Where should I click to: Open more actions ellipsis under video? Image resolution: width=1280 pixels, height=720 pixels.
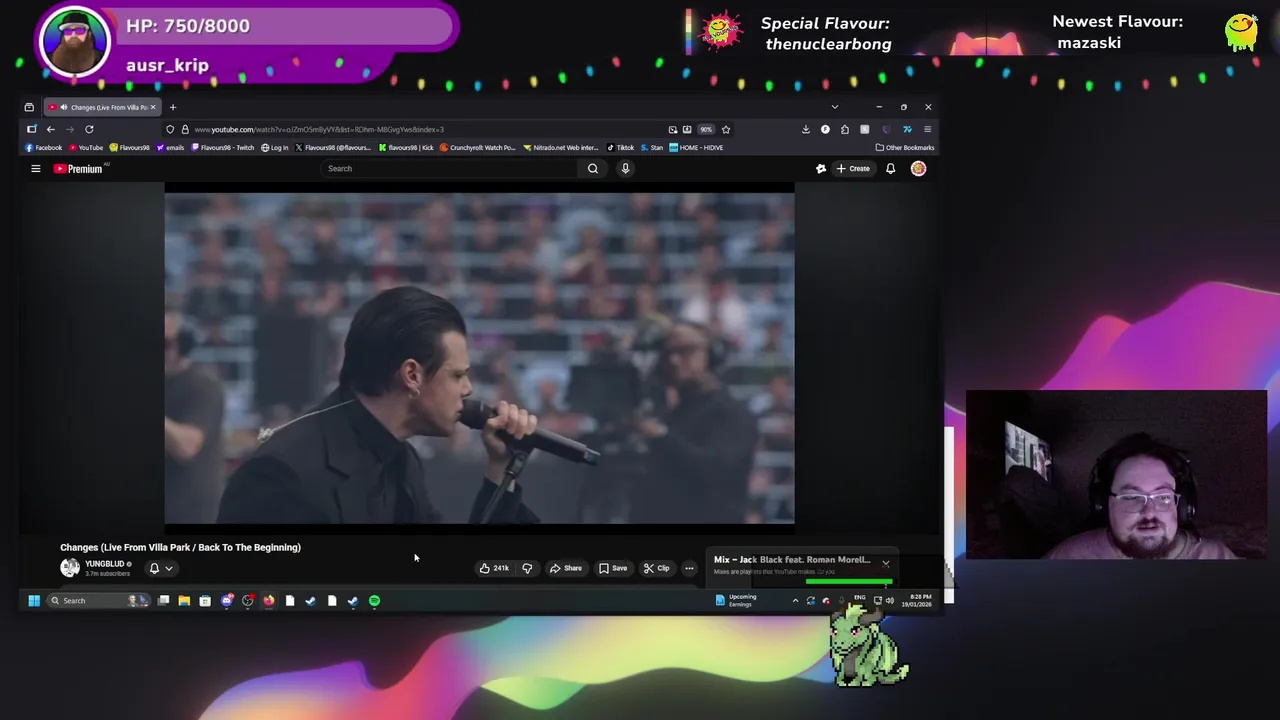click(x=689, y=568)
